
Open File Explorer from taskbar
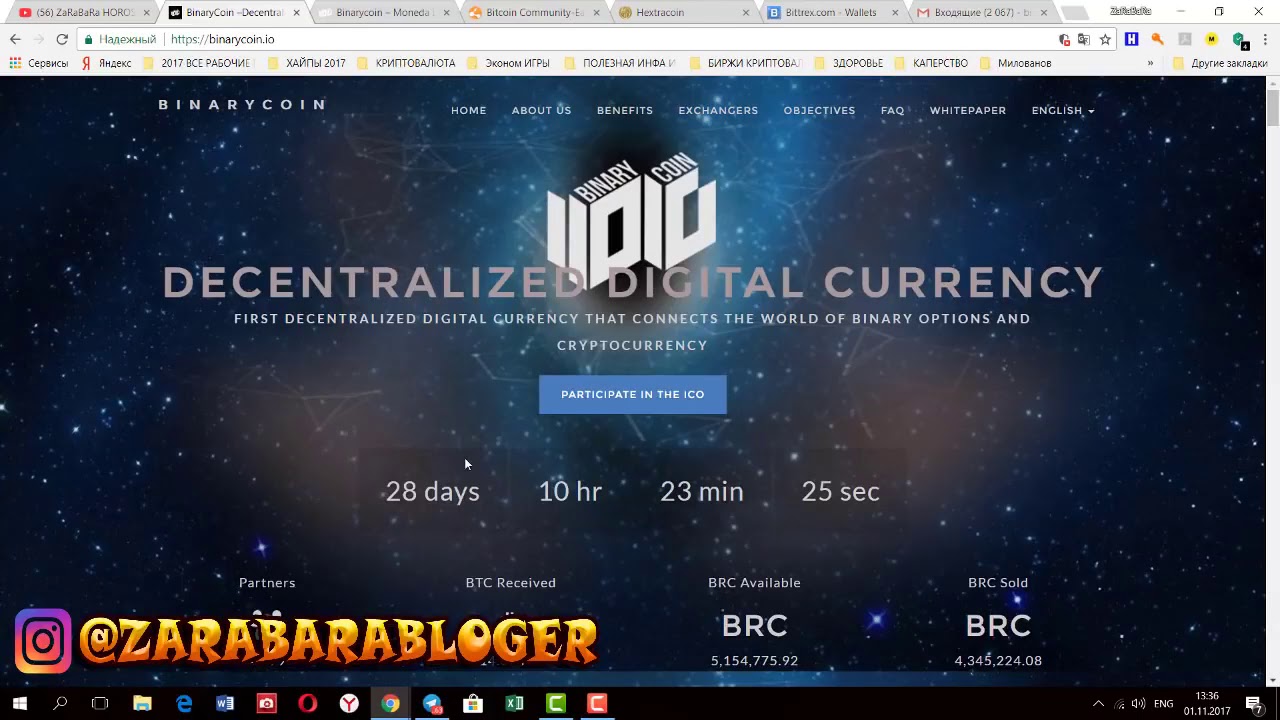pos(142,703)
